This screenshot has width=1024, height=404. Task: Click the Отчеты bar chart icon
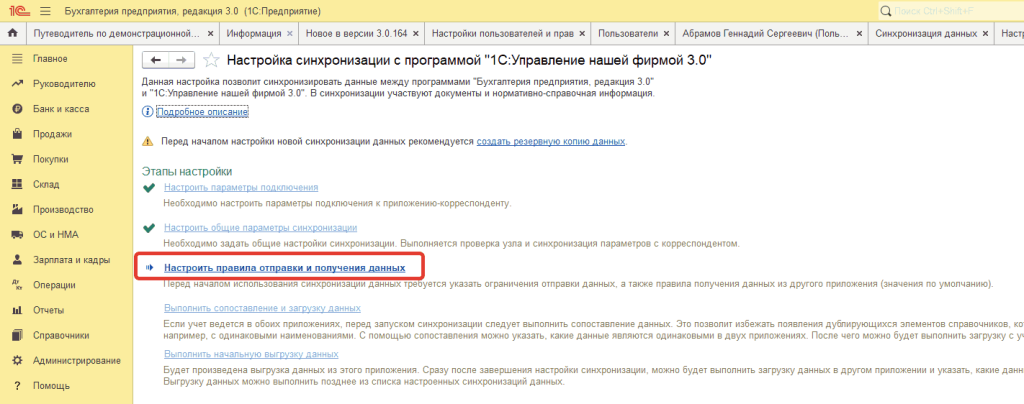point(18,310)
